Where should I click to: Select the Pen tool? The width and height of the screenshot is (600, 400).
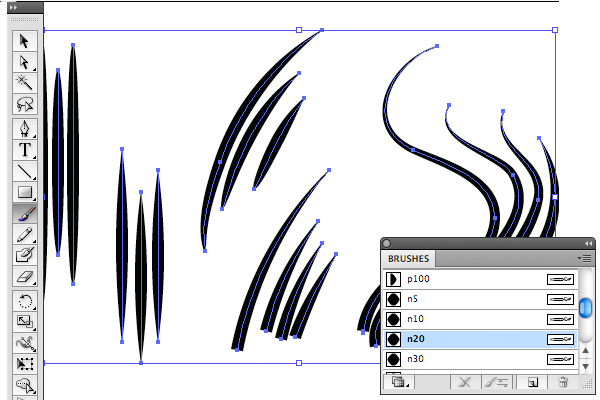(25, 129)
